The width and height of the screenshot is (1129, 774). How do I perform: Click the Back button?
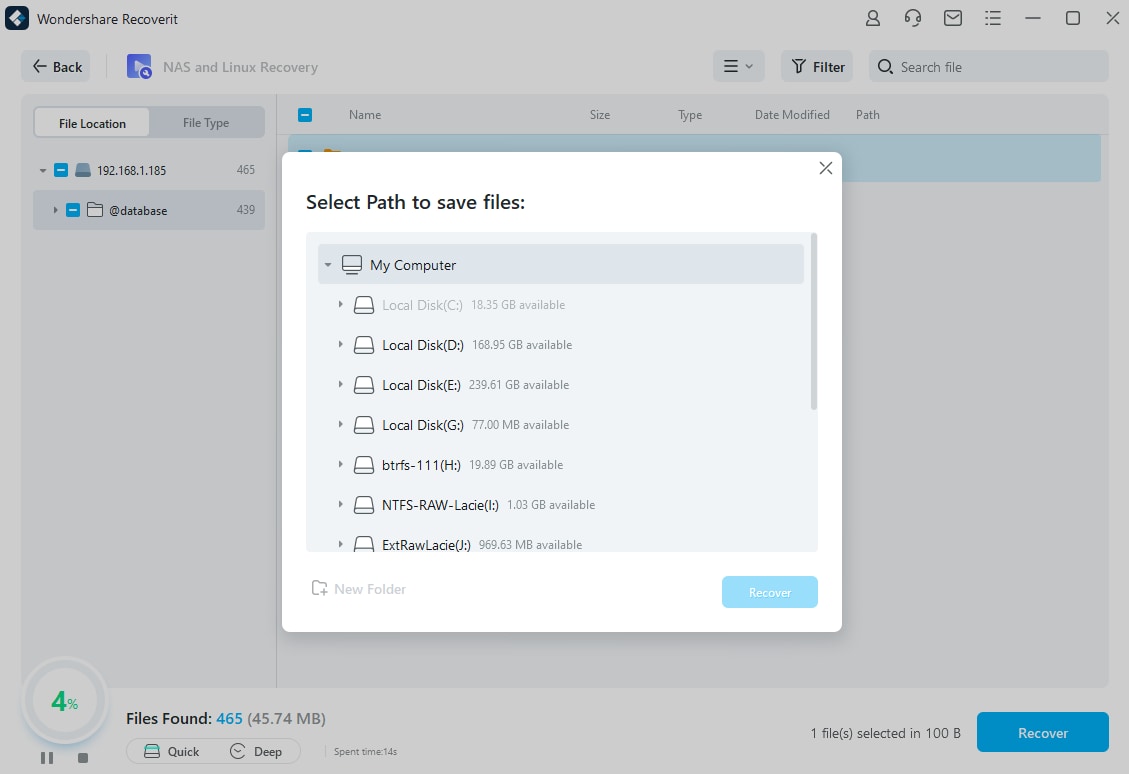[x=56, y=67]
